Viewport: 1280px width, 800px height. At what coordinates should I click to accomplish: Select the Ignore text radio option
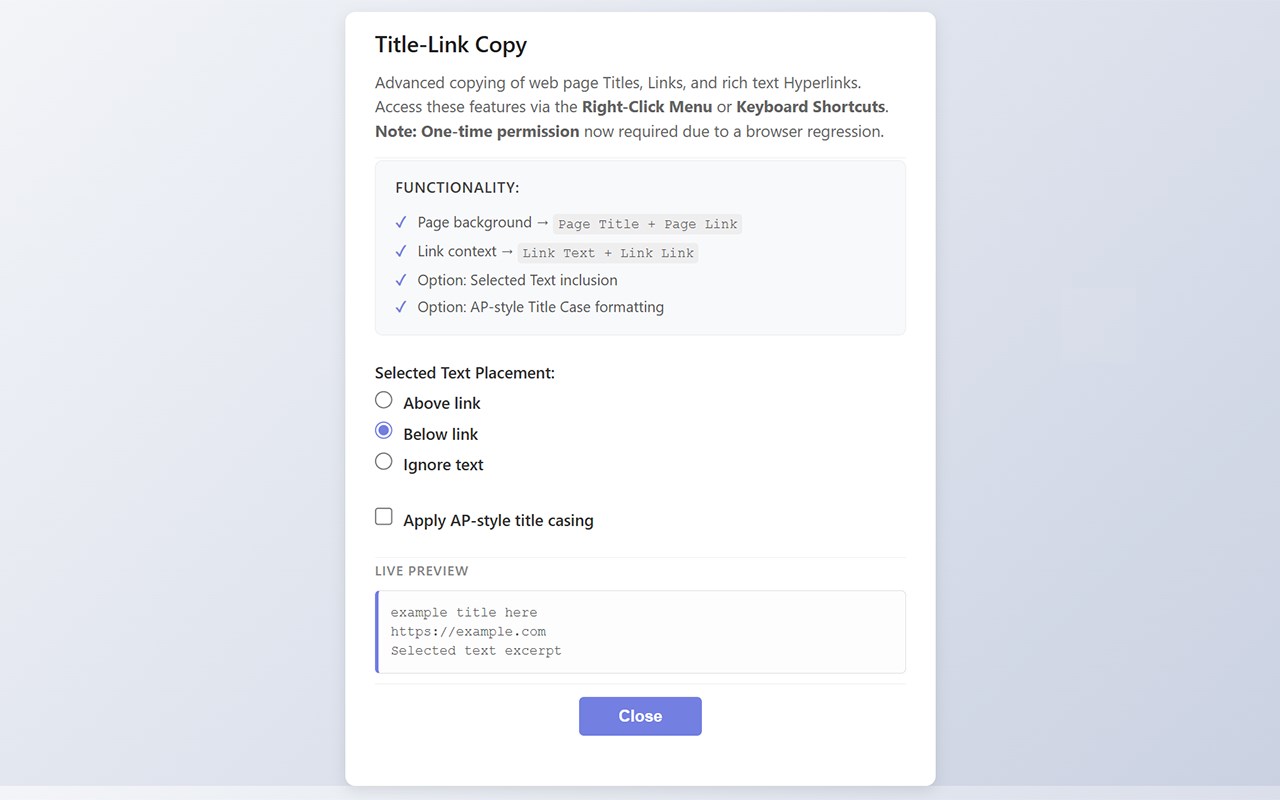click(384, 462)
